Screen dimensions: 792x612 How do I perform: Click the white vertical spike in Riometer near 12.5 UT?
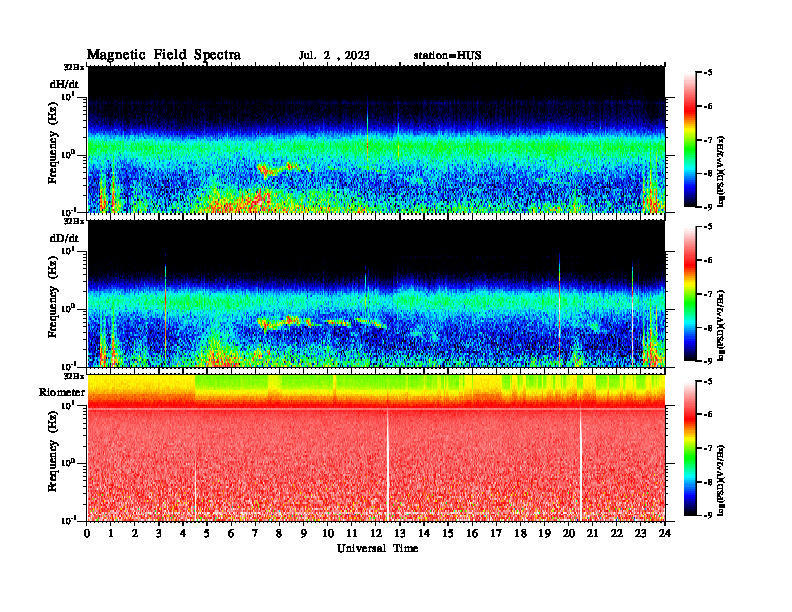click(x=387, y=465)
